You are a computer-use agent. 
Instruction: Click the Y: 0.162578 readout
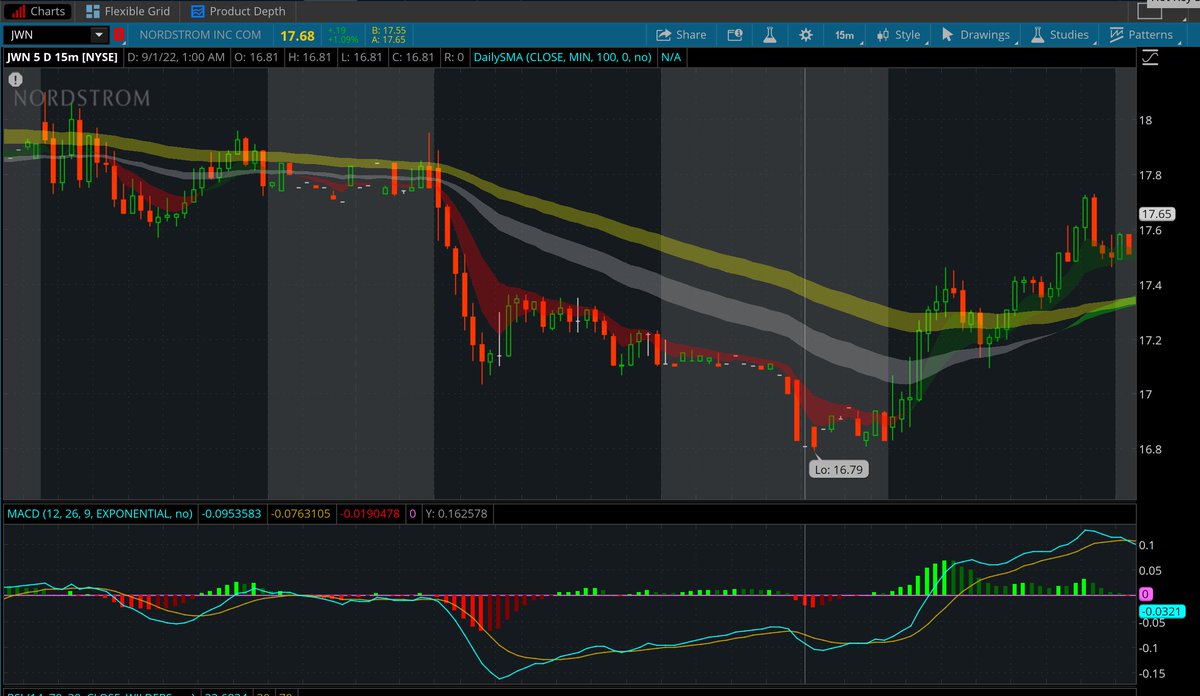456,513
